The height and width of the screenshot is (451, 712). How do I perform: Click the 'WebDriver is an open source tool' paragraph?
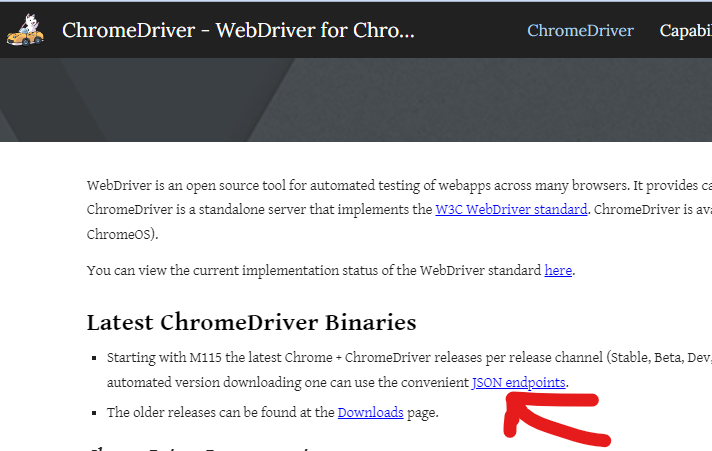399,209
